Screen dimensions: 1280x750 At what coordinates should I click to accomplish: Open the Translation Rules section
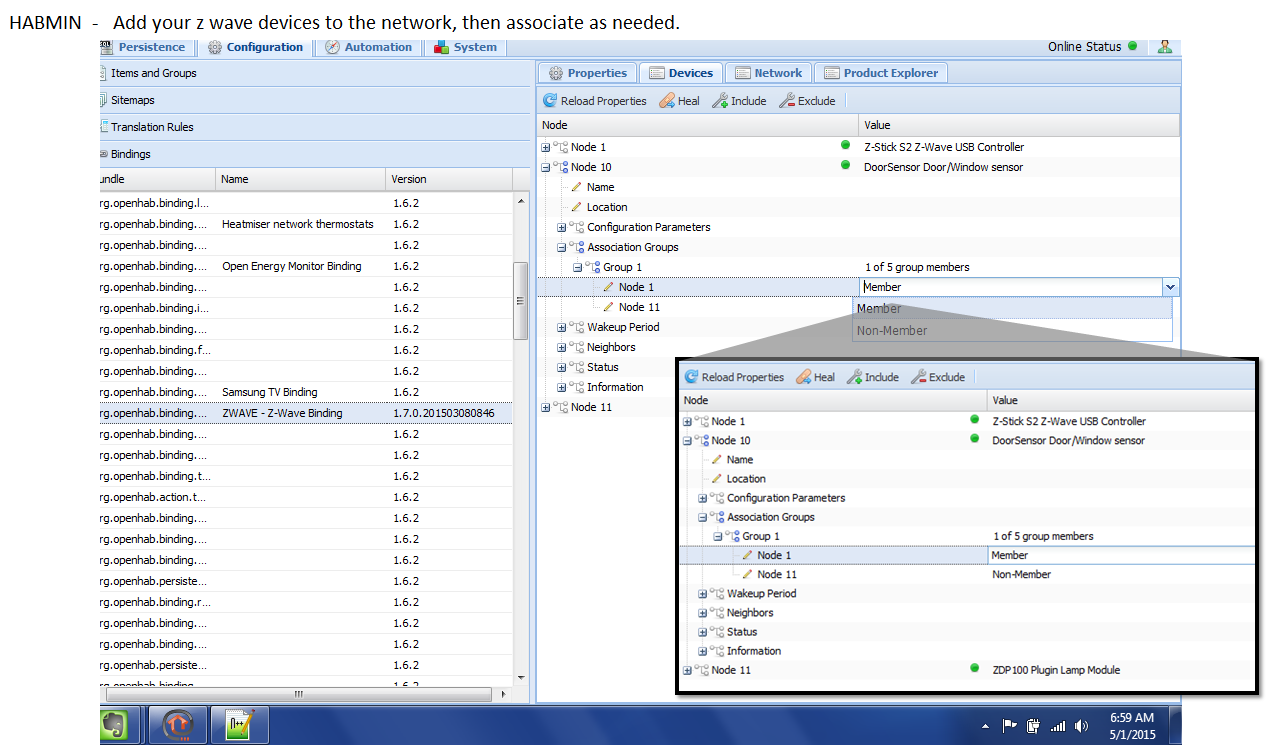315,127
